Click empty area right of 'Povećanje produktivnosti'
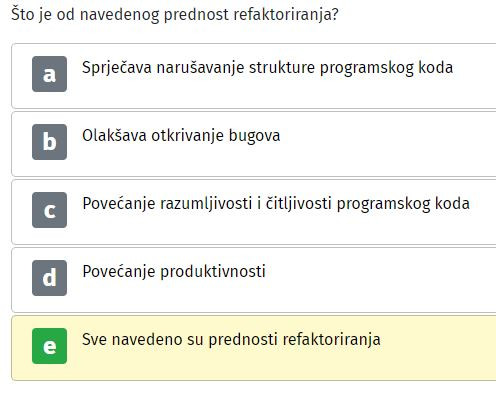This screenshot has height=395, width=496. [380, 279]
